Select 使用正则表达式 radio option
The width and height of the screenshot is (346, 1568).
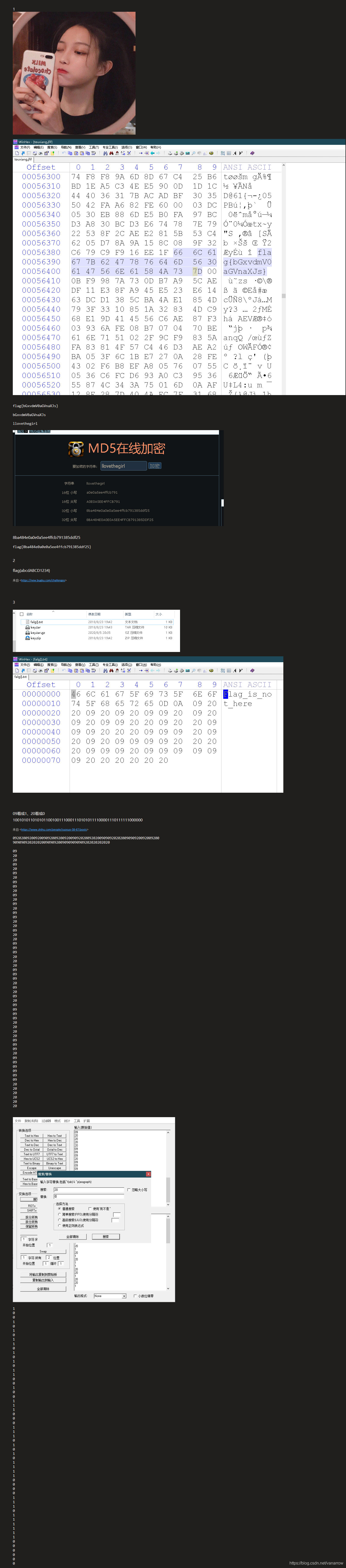tap(60, 1226)
